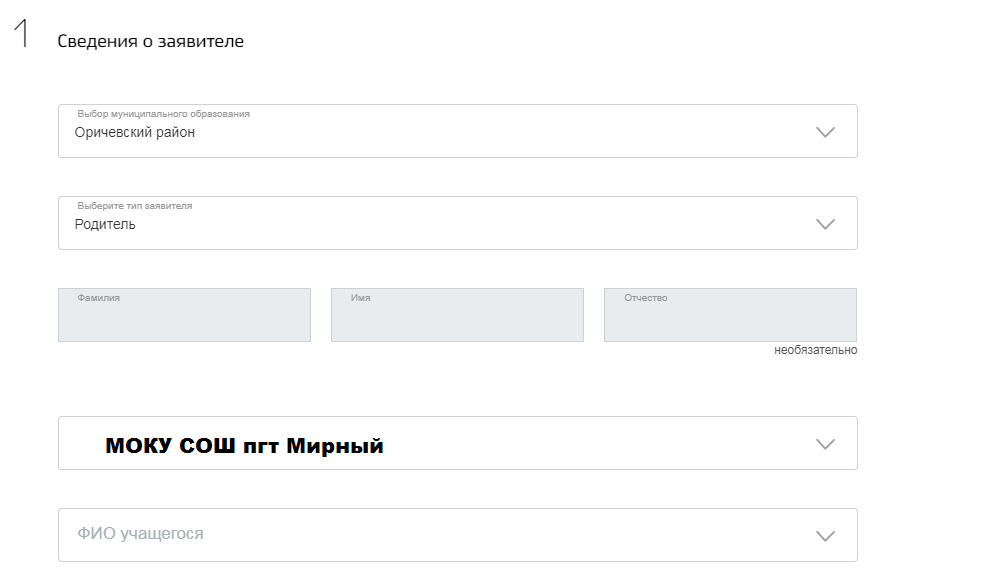Select the Отчество input field
This screenshot has width=982, height=580.
point(730,315)
